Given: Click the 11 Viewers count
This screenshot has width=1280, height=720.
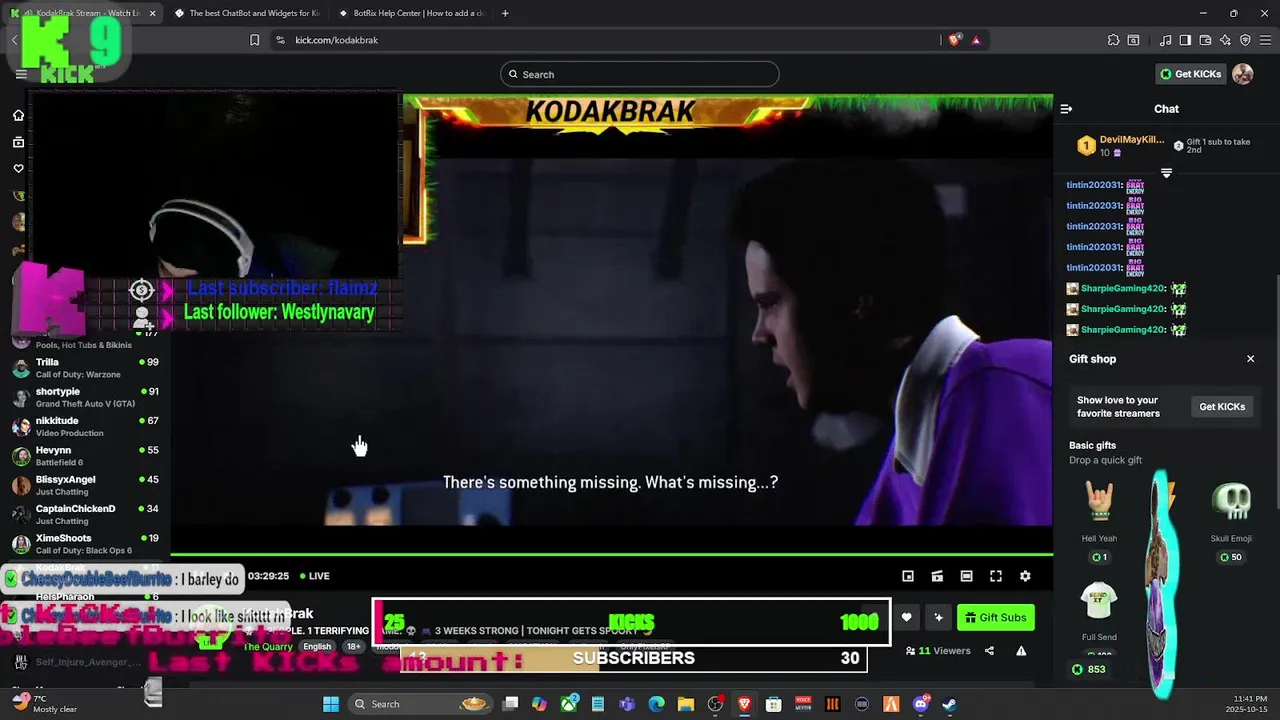Looking at the screenshot, I should (938, 651).
